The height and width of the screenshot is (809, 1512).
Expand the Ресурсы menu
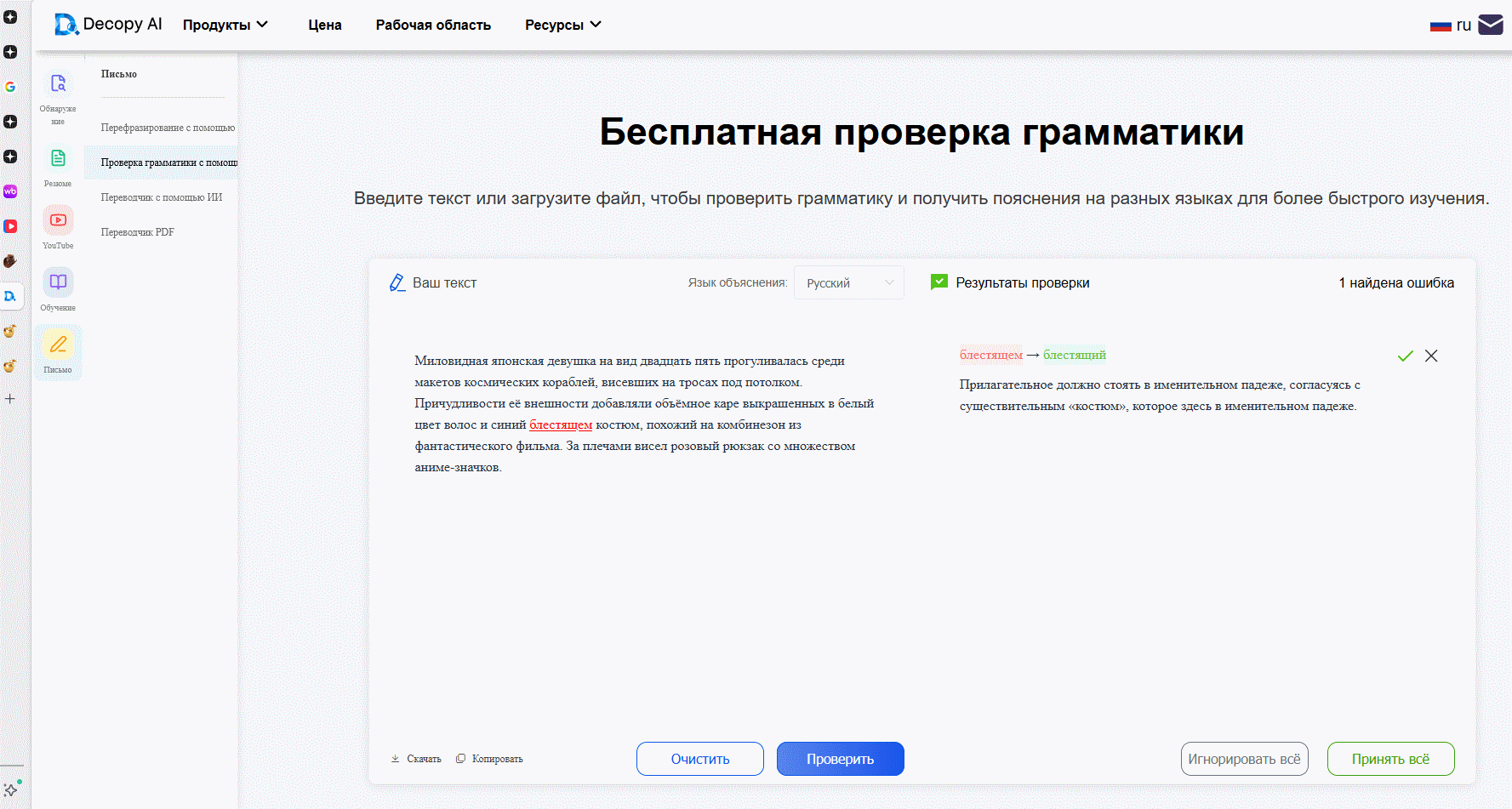tap(562, 25)
